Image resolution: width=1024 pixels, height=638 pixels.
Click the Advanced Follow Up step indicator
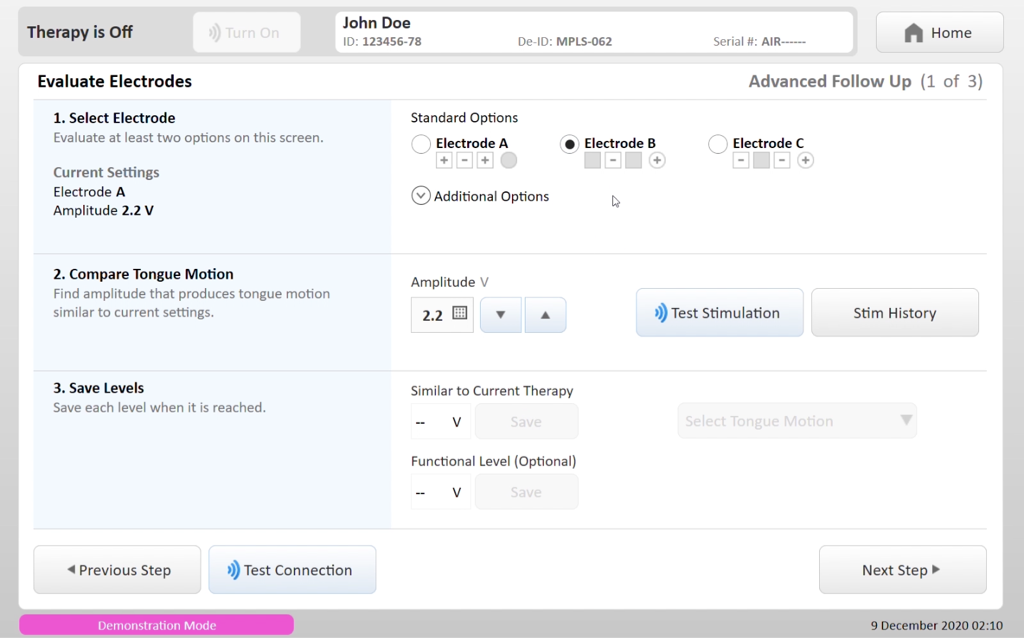[865, 81]
